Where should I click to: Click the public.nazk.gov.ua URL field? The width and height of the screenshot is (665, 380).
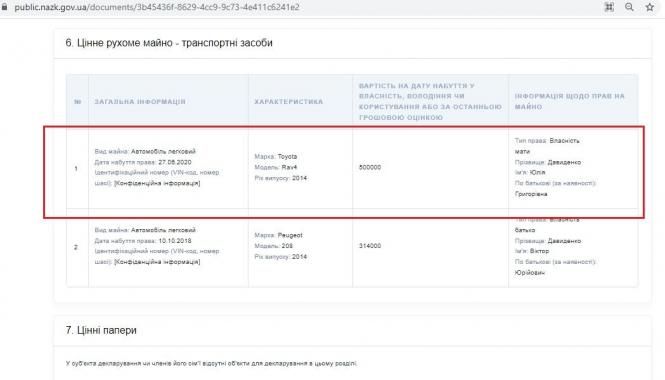[x=157, y=7]
